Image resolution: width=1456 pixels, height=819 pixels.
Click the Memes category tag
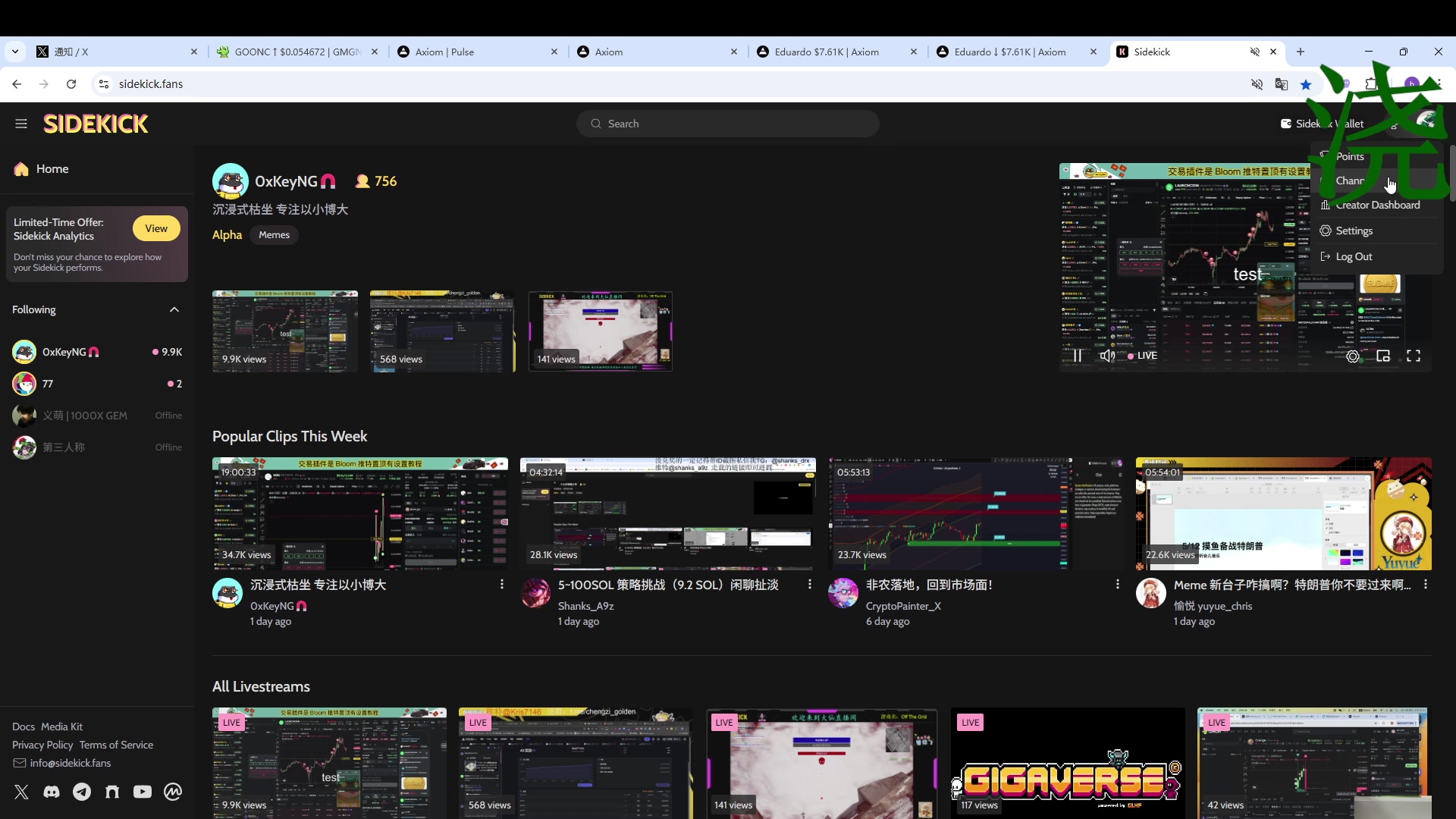pos(274,235)
